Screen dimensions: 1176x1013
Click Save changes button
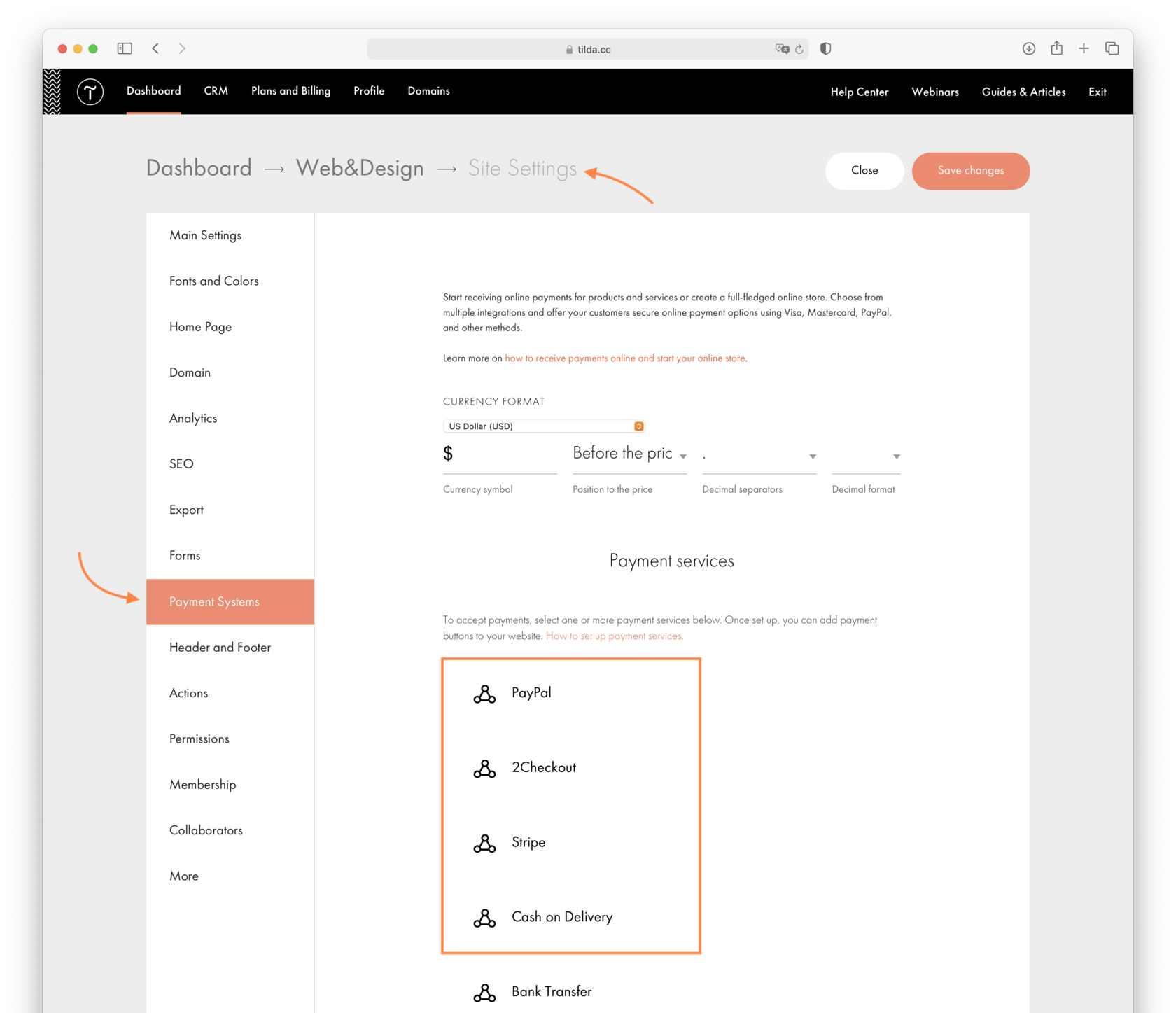971,171
